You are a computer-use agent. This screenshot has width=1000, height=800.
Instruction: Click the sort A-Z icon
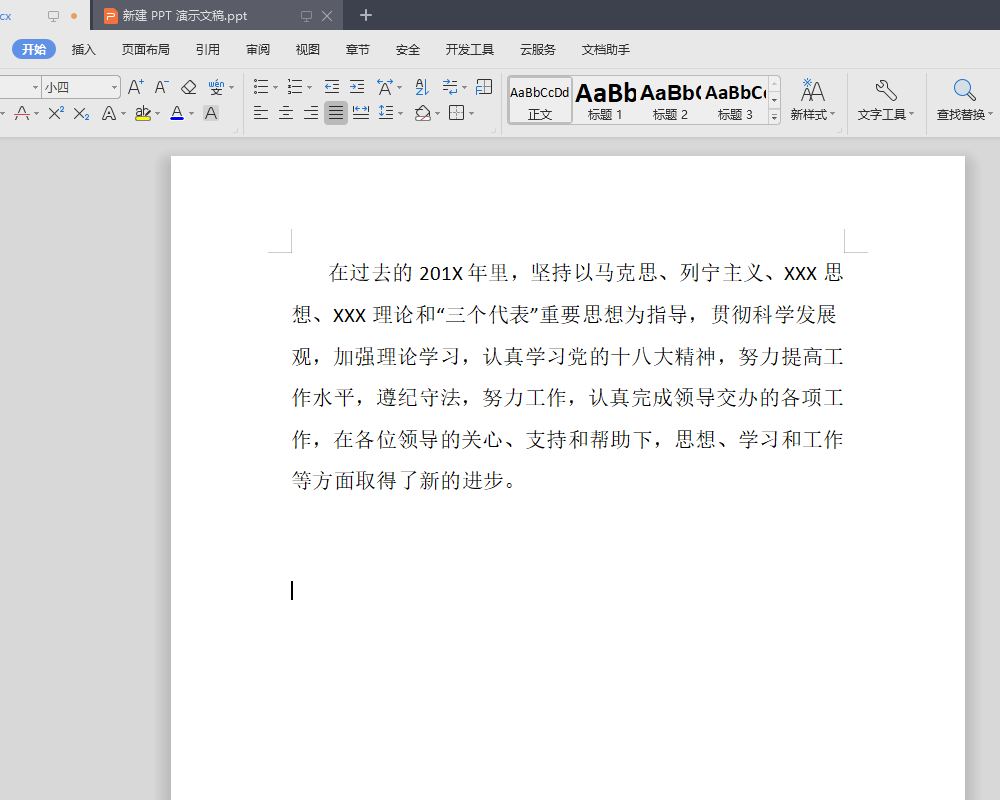click(x=421, y=87)
